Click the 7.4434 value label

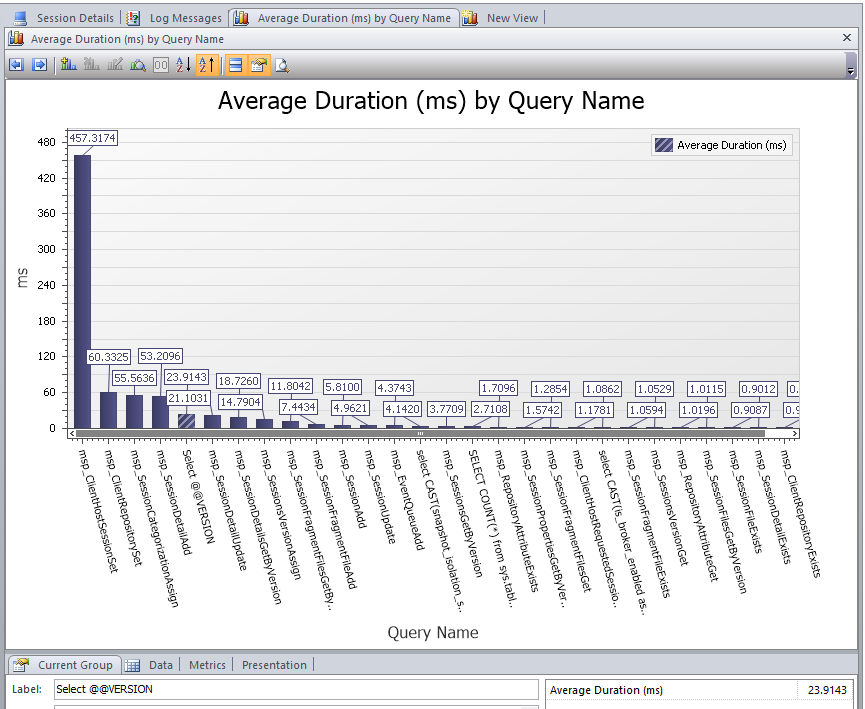[x=298, y=407]
